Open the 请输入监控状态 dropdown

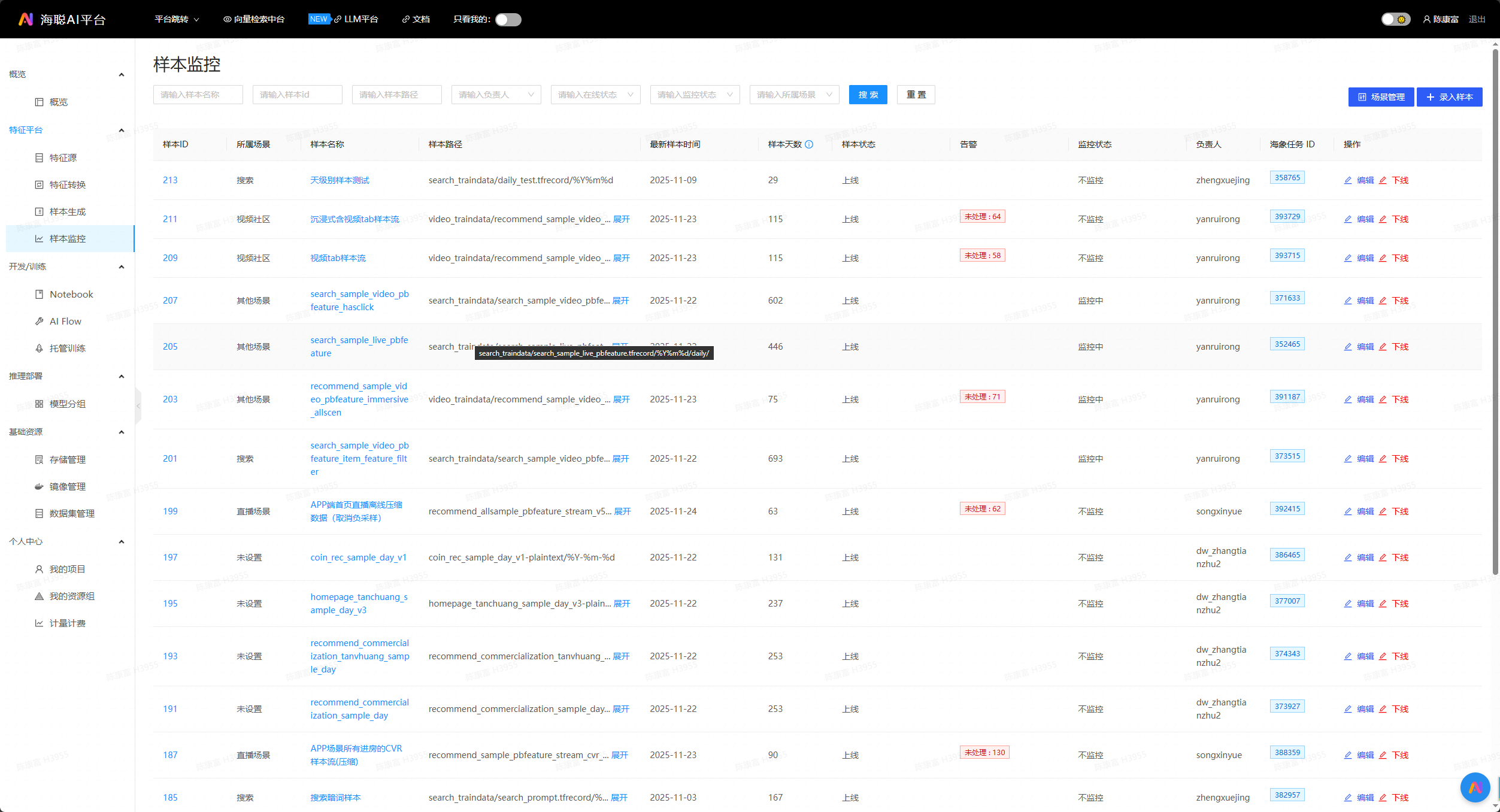click(695, 95)
